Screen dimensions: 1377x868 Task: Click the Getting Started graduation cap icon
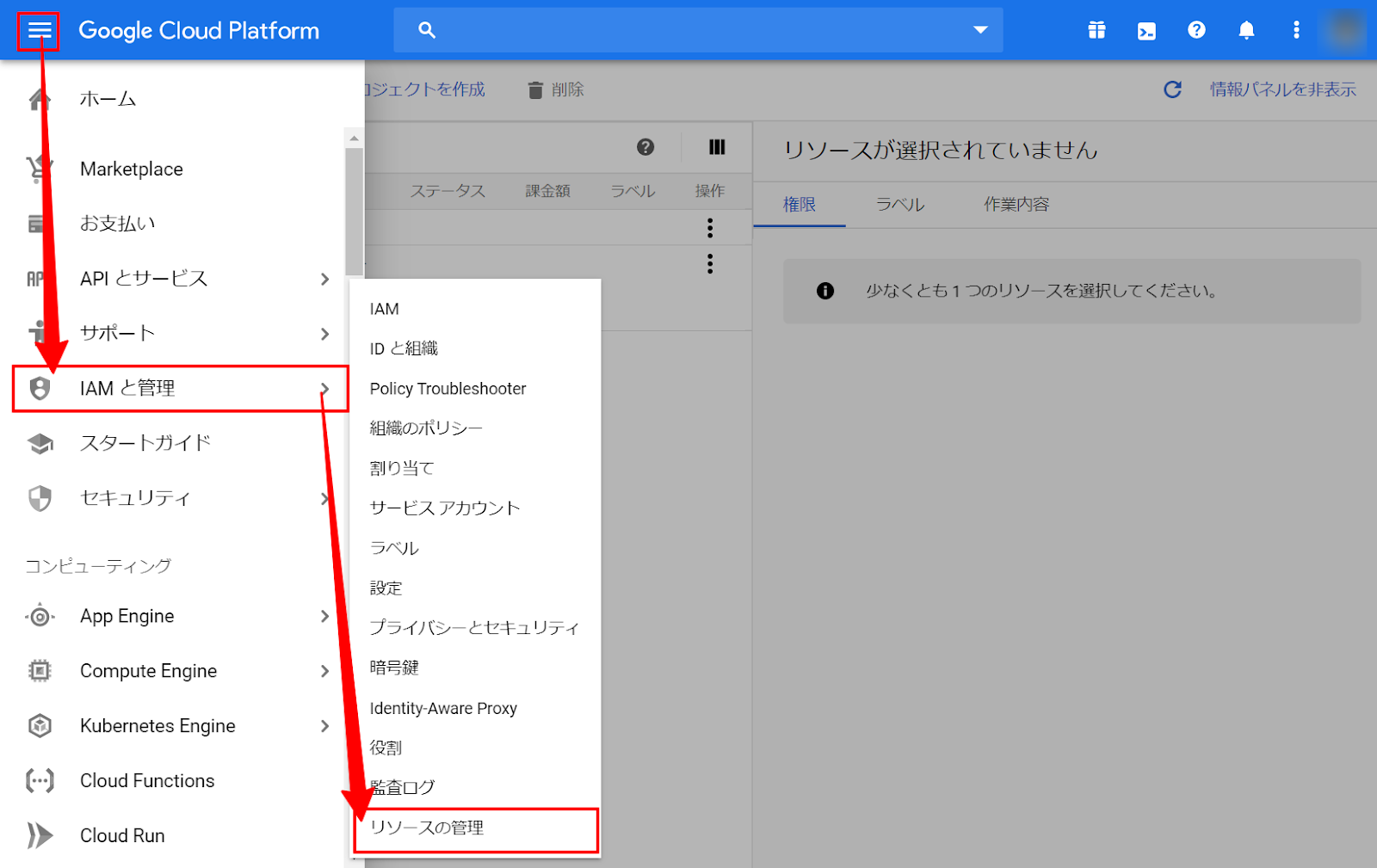tap(40, 443)
